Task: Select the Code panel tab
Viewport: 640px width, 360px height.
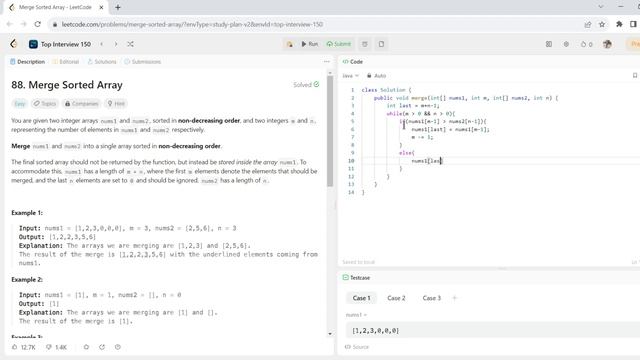Action: point(353,62)
